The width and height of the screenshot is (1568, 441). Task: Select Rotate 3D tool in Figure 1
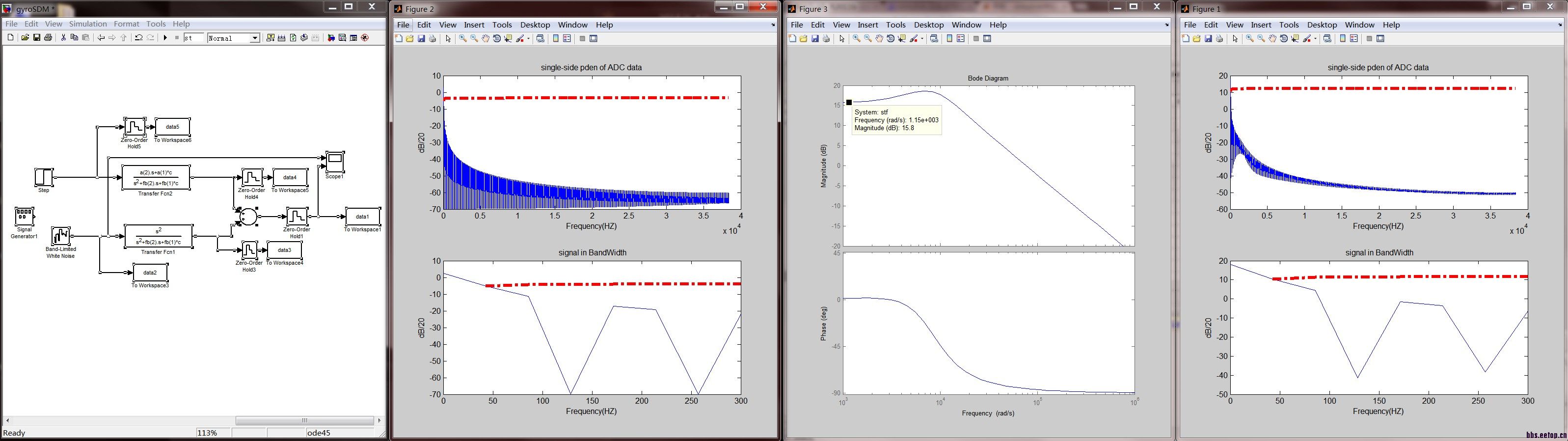coord(1284,38)
